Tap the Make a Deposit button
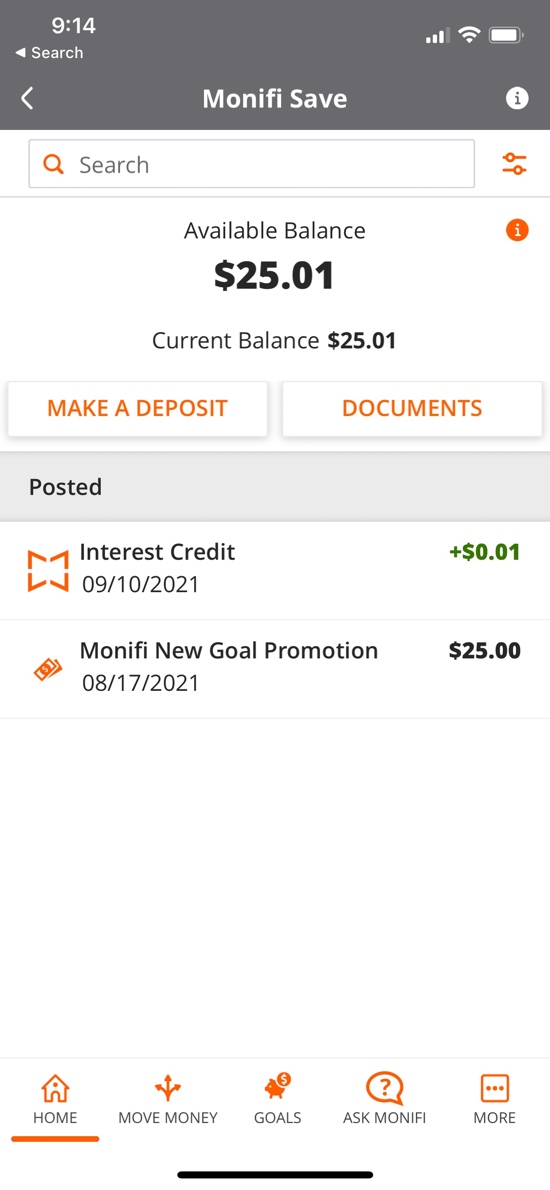The image size is (550, 1190). click(137, 408)
